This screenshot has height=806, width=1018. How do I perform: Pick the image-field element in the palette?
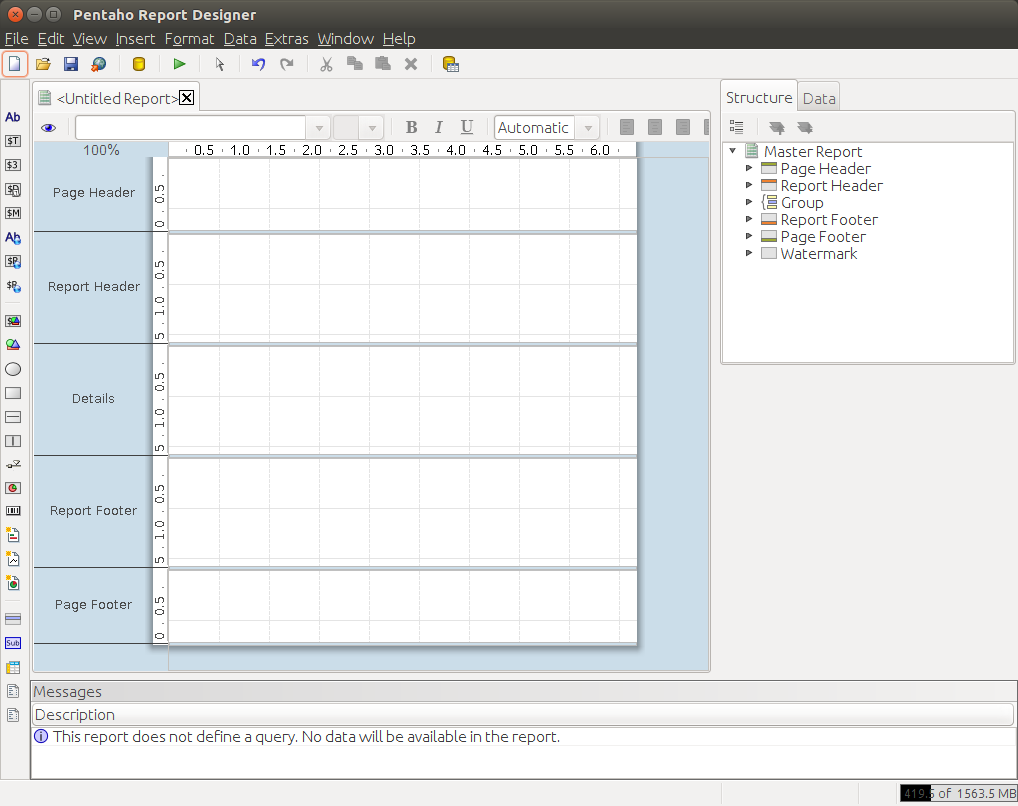coord(13,321)
